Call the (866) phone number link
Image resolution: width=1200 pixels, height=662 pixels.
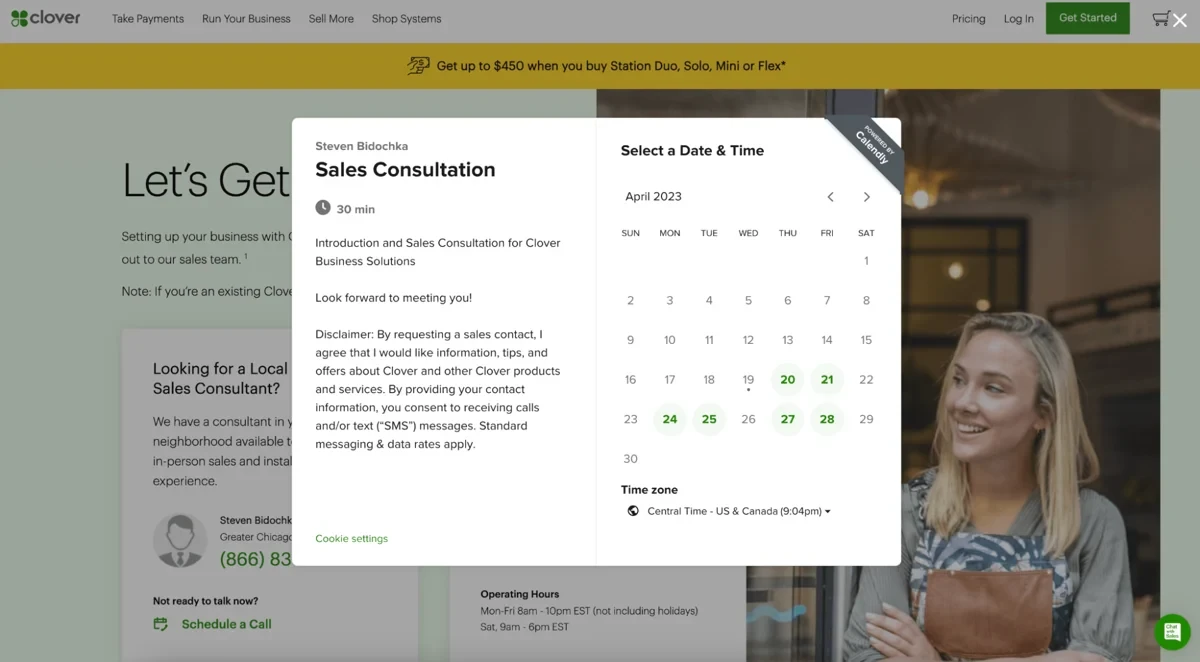pyautogui.click(x=255, y=559)
